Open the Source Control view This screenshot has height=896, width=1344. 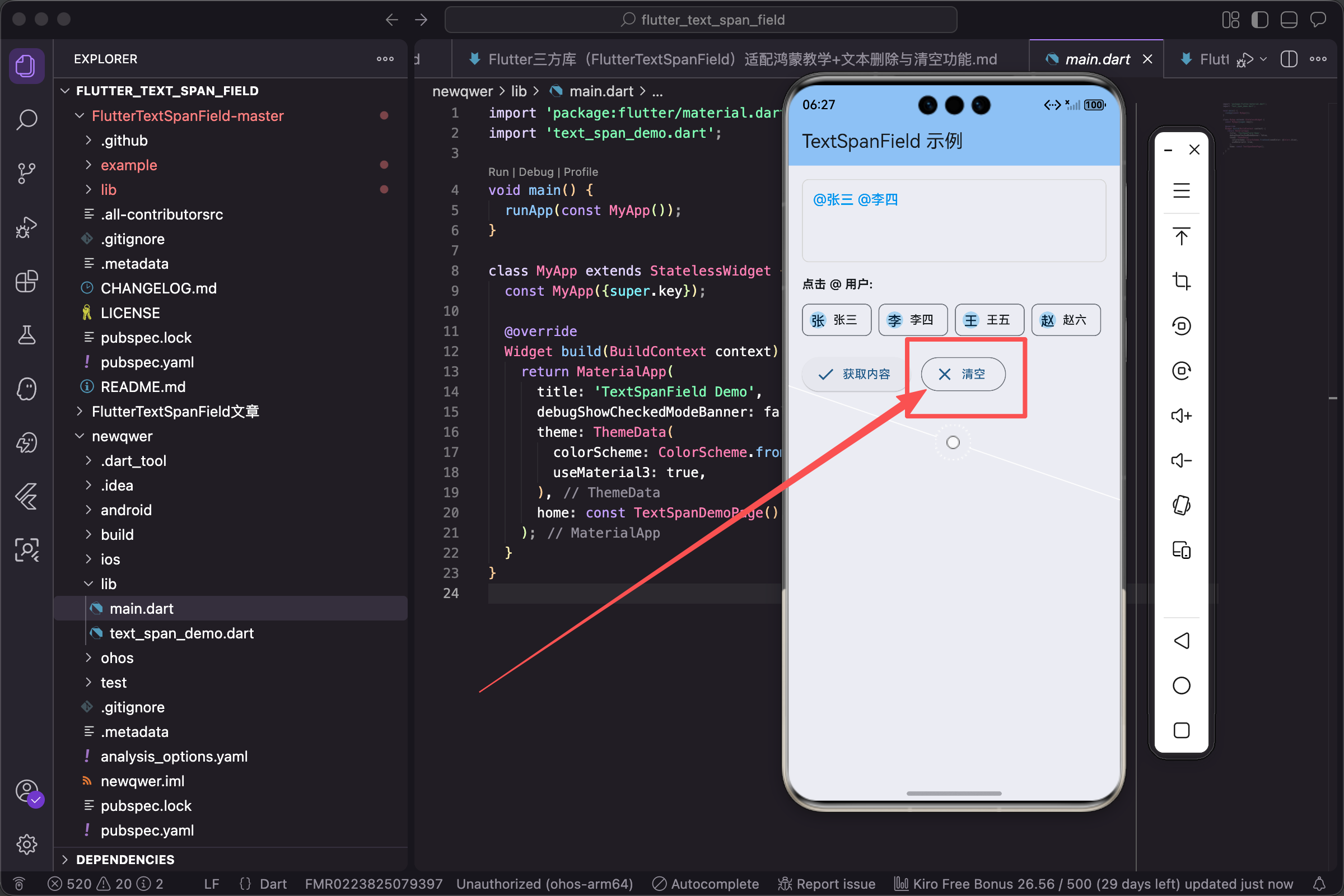(x=26, y=173)
